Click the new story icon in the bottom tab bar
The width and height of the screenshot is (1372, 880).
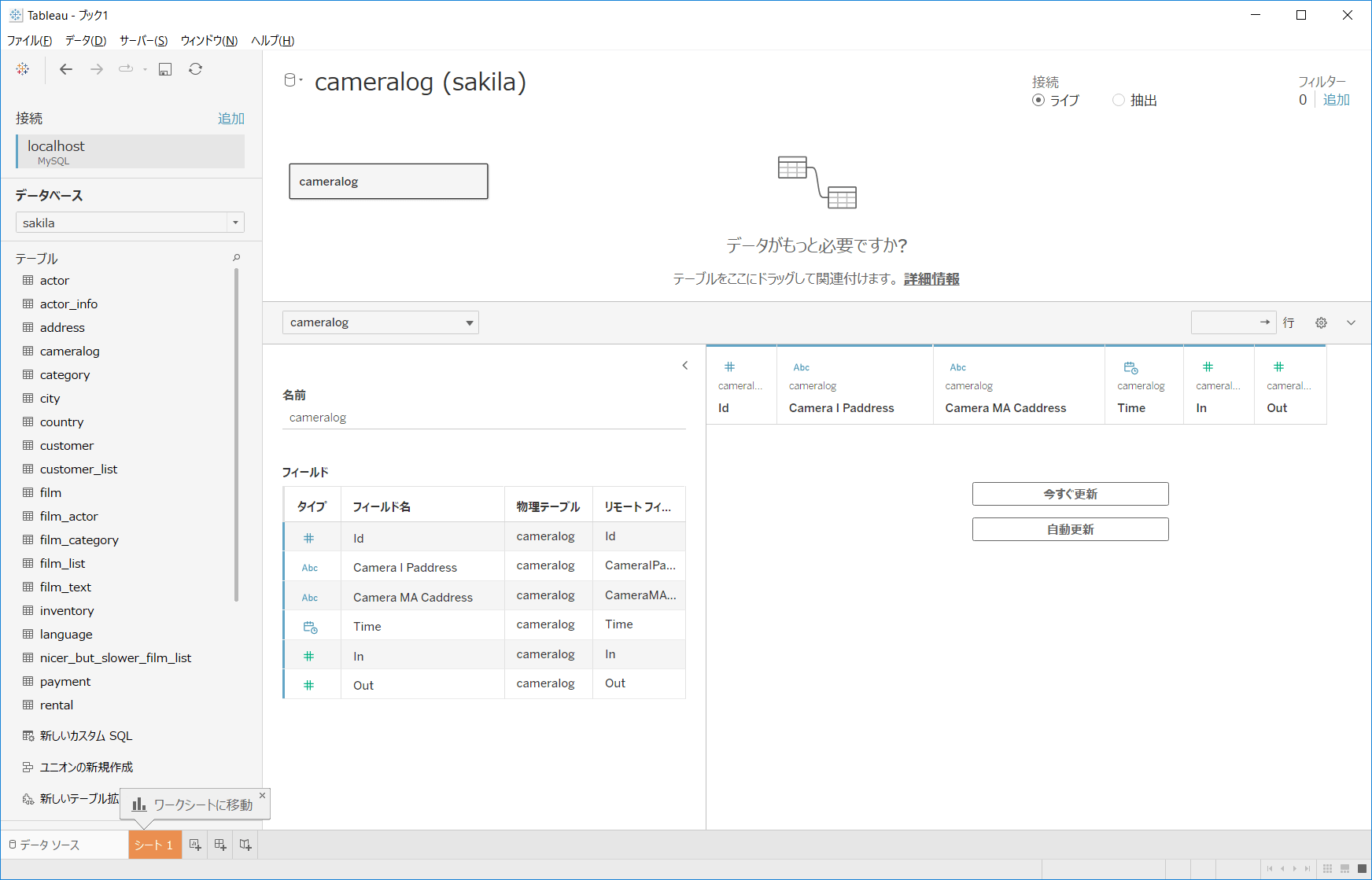click(245, 845)
